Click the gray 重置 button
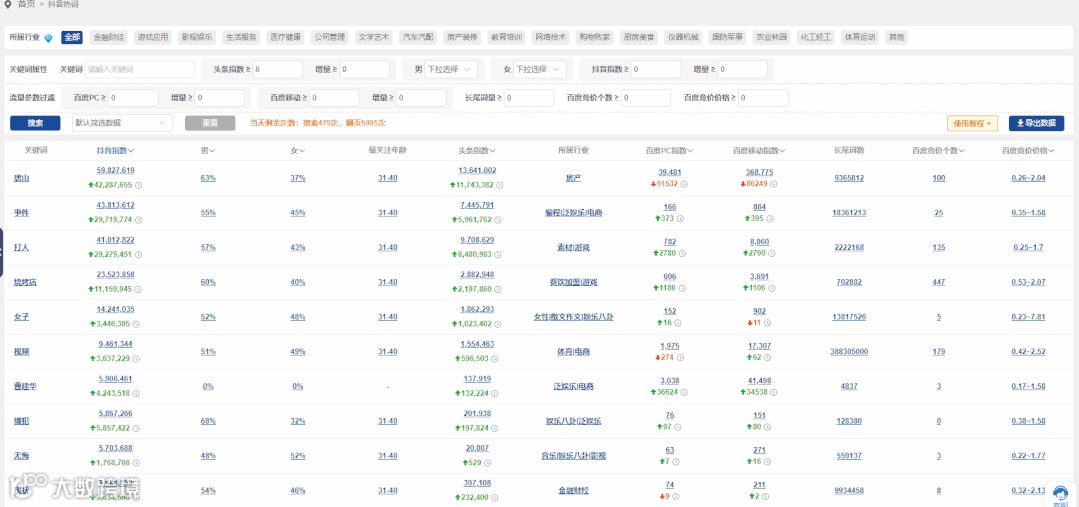1079x507 pixels. [209, 123]
